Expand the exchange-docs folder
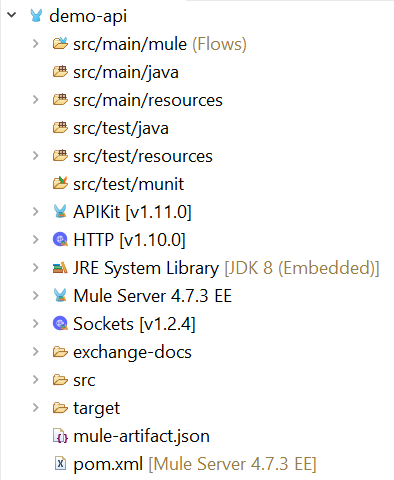This screenshot has height=480, width=394. tap(36, 352)
